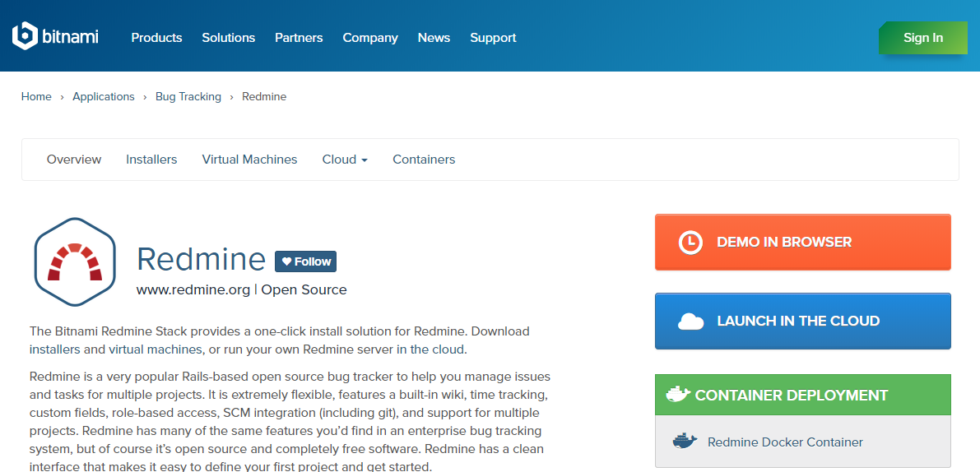This screenshot has height=472, width=980.
Task: Click the Bitnami logo
Action: (x=55, y=36)
